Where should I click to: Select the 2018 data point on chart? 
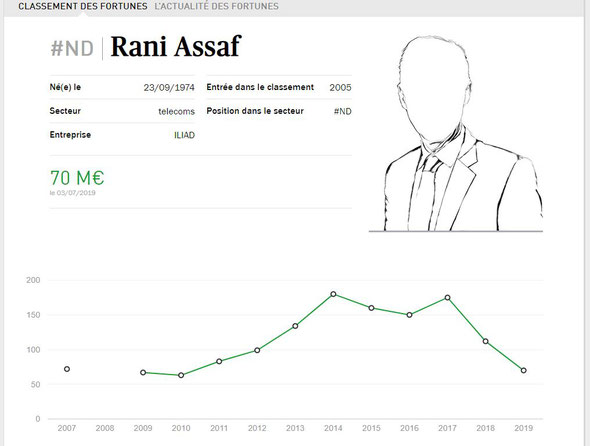[x=485, y=341]
